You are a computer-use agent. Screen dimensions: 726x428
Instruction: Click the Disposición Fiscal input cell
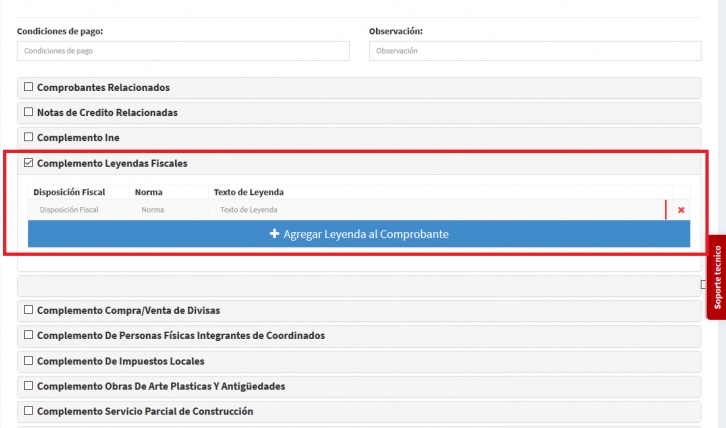click(x=78, y=210)
